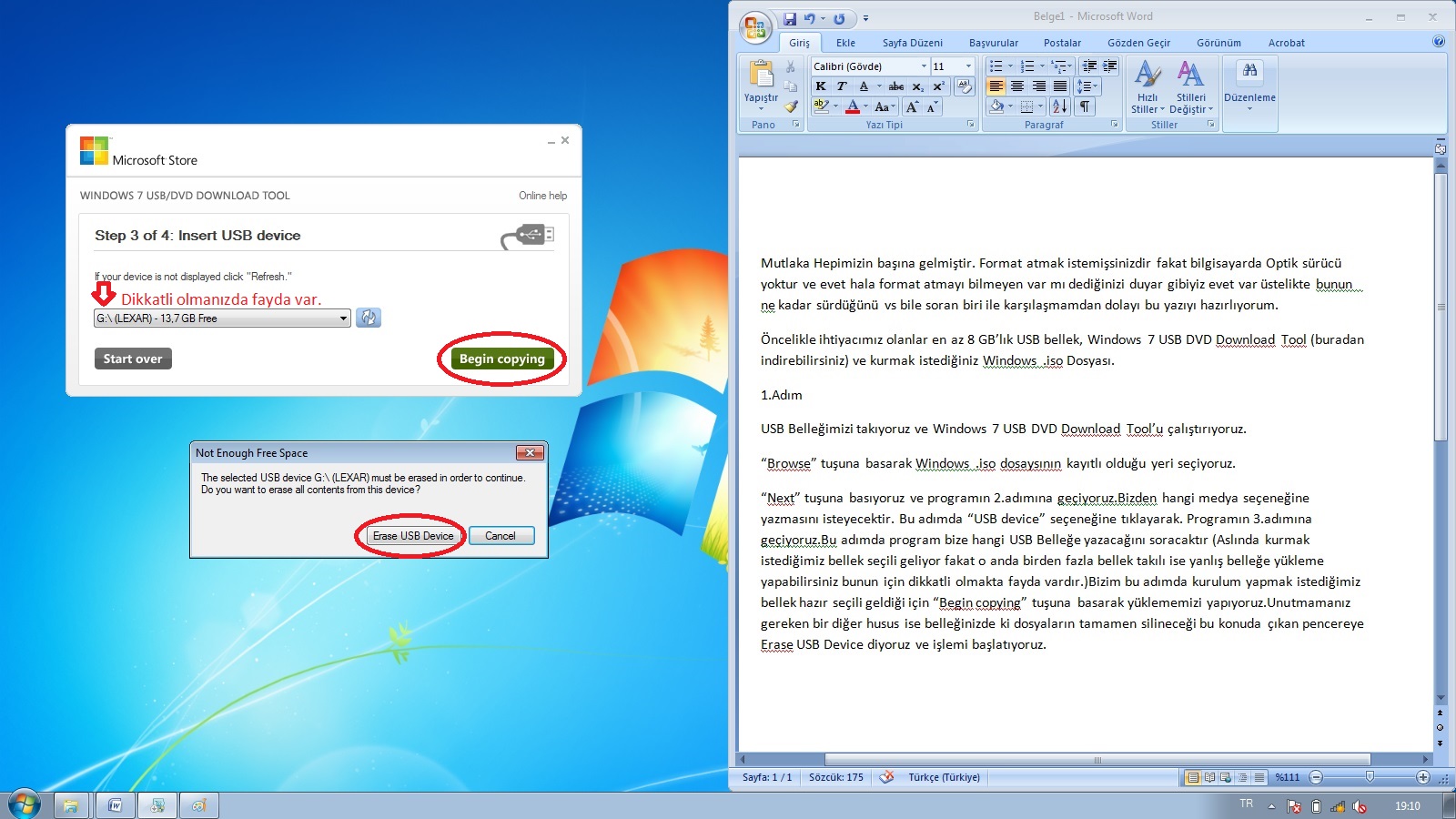
Task: Toggle paragraph marks (¶) visibility
Action: pyautogui.click(x=1085, y=106)
